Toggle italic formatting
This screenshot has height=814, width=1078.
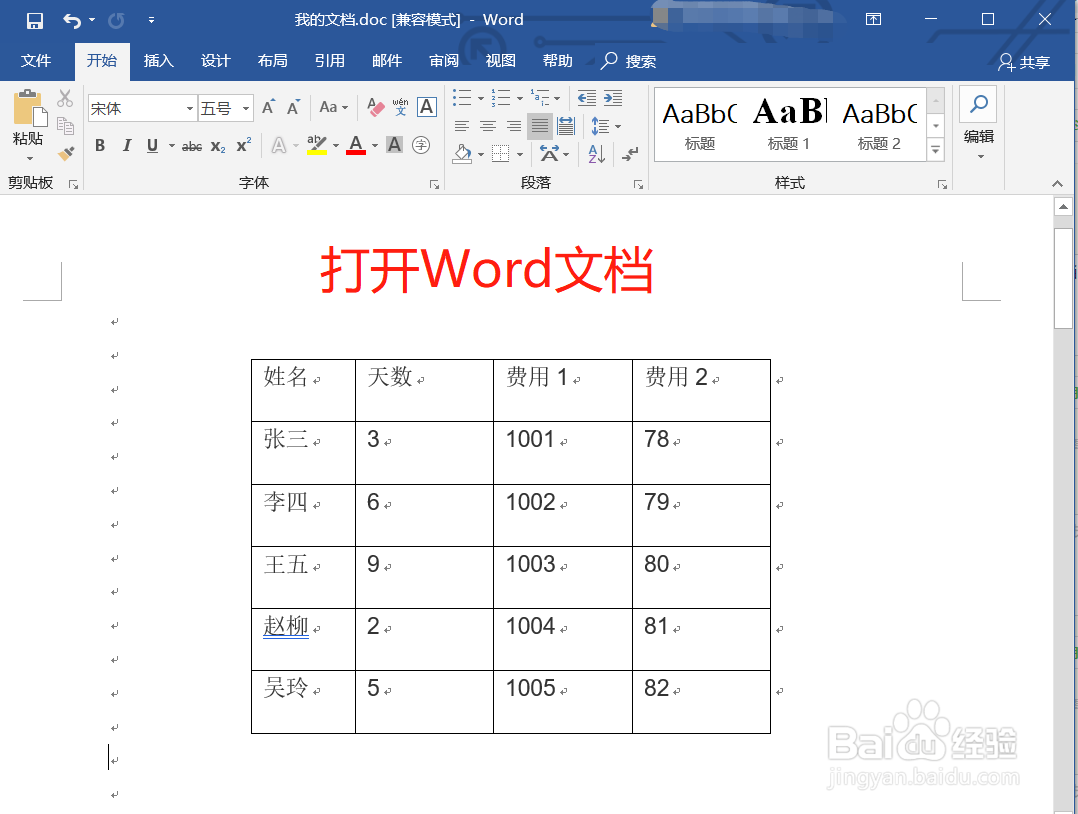point(126,146)
